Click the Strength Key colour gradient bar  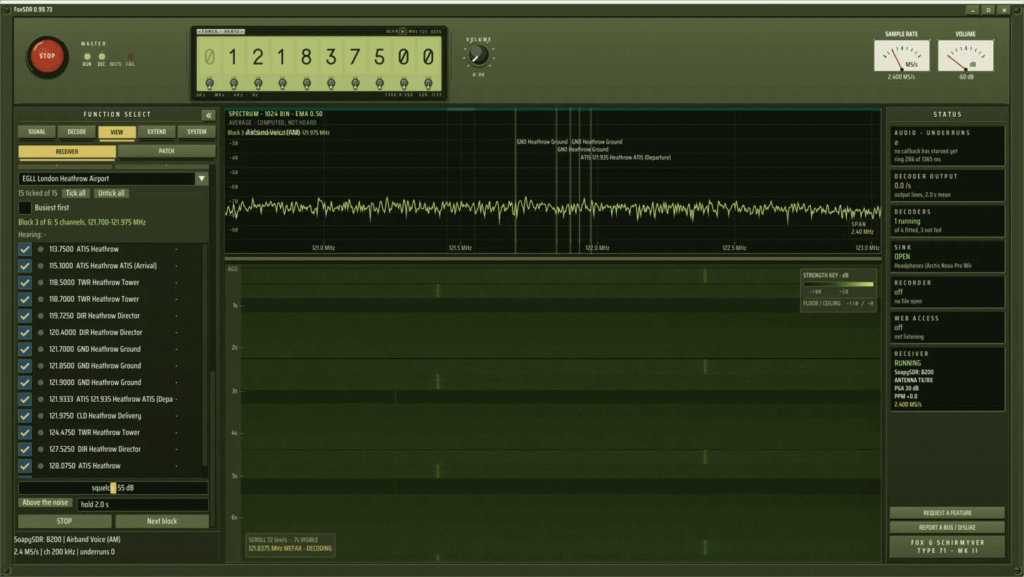coord(838,284)
